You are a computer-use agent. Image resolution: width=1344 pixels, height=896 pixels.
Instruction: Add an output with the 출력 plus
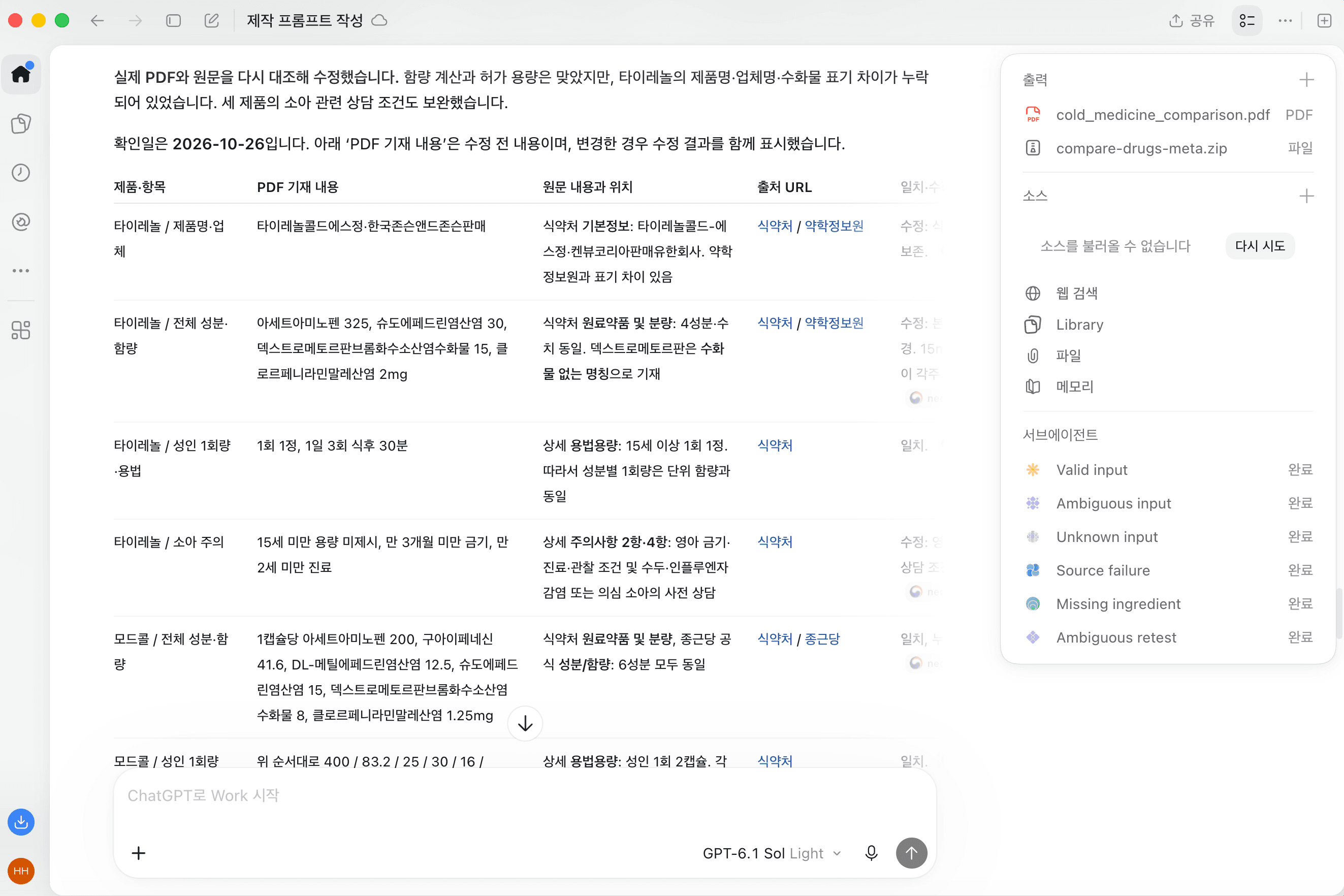pos(1306,79)
